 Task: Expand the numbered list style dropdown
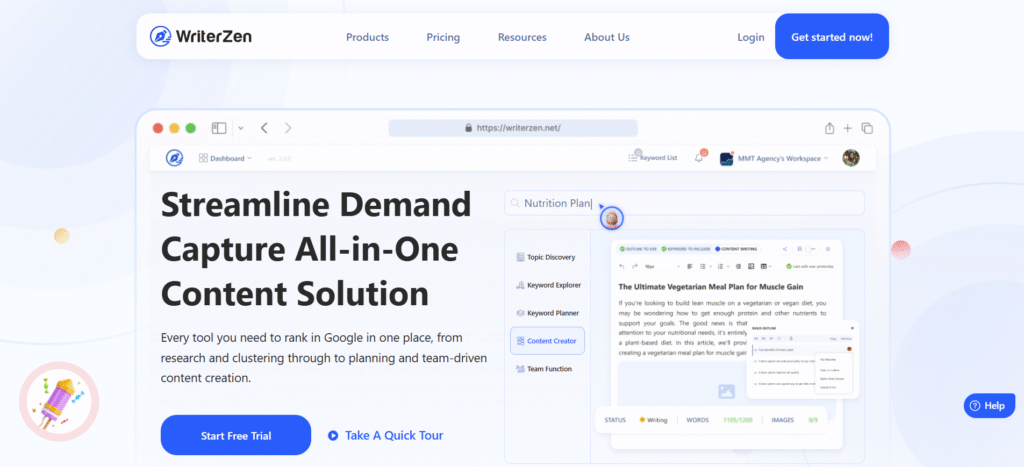pyautogui.click(x=728, y=266)
